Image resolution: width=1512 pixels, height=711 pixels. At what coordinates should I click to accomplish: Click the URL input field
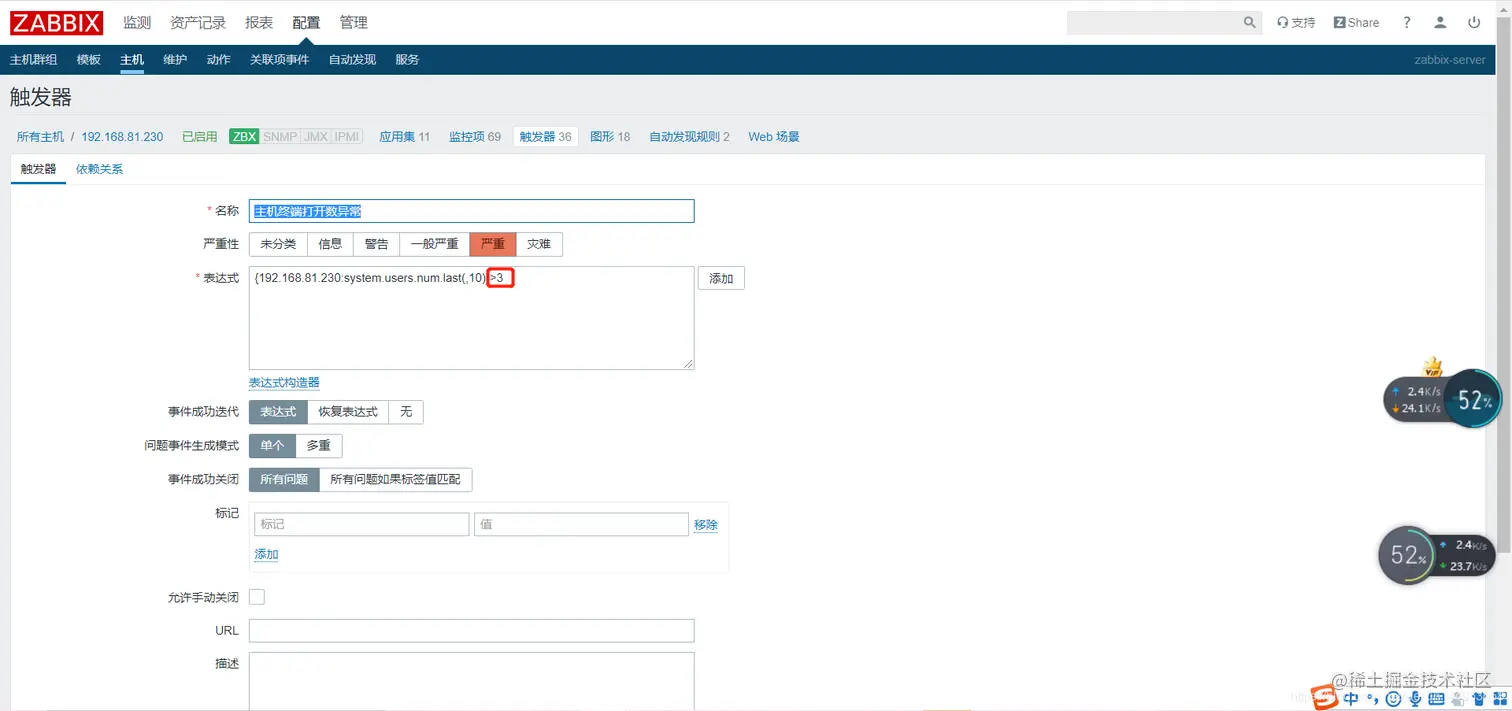coord(471,631)
